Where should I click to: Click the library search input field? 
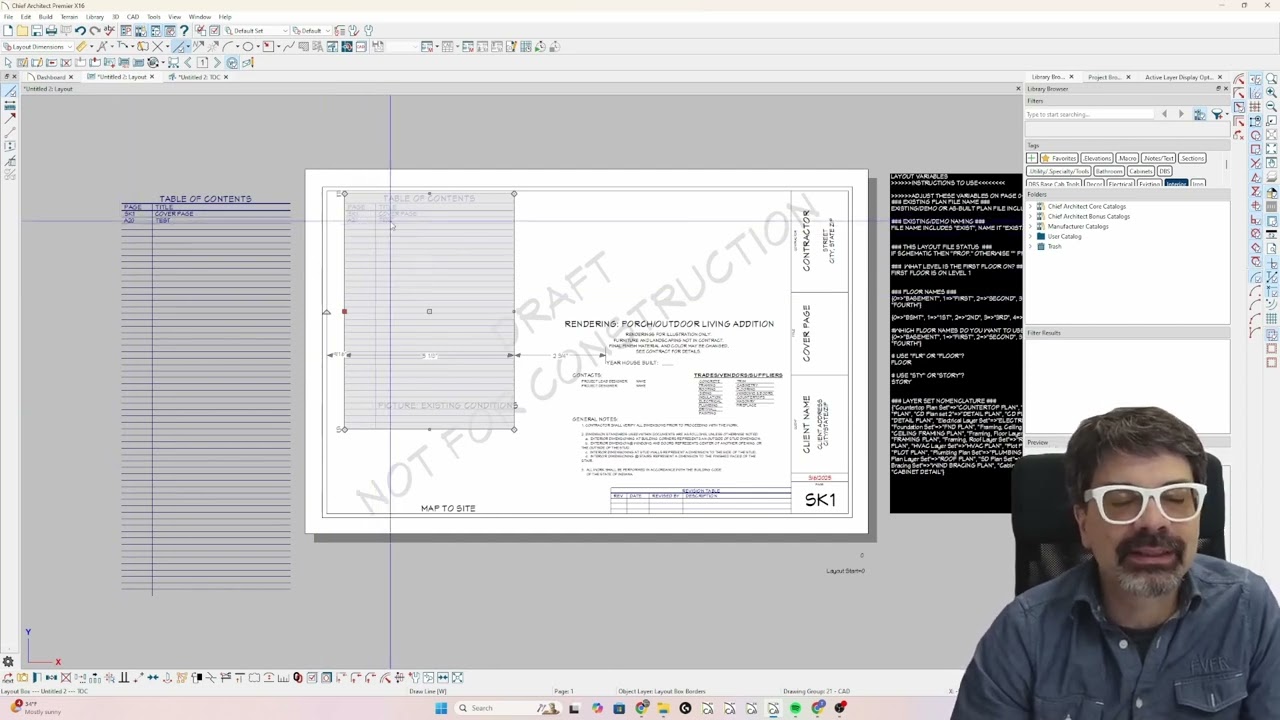1089,114
